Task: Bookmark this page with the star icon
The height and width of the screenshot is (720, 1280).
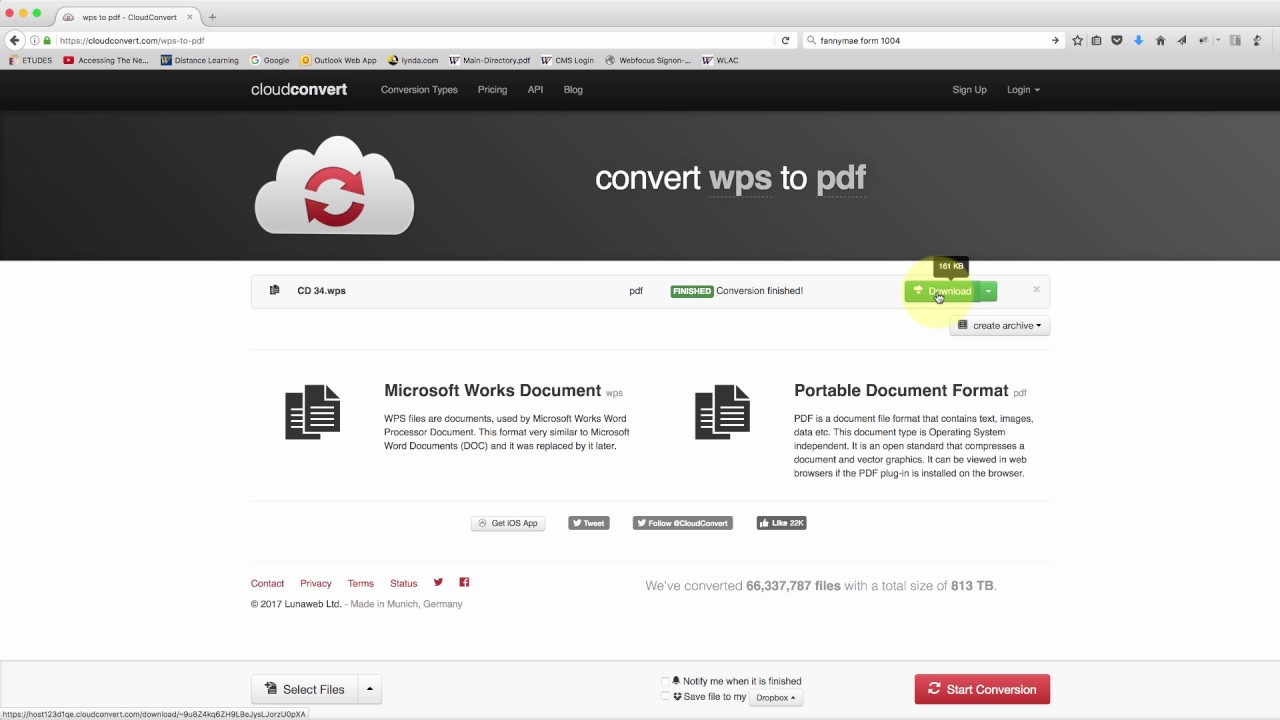Action: coord(1077,40)
